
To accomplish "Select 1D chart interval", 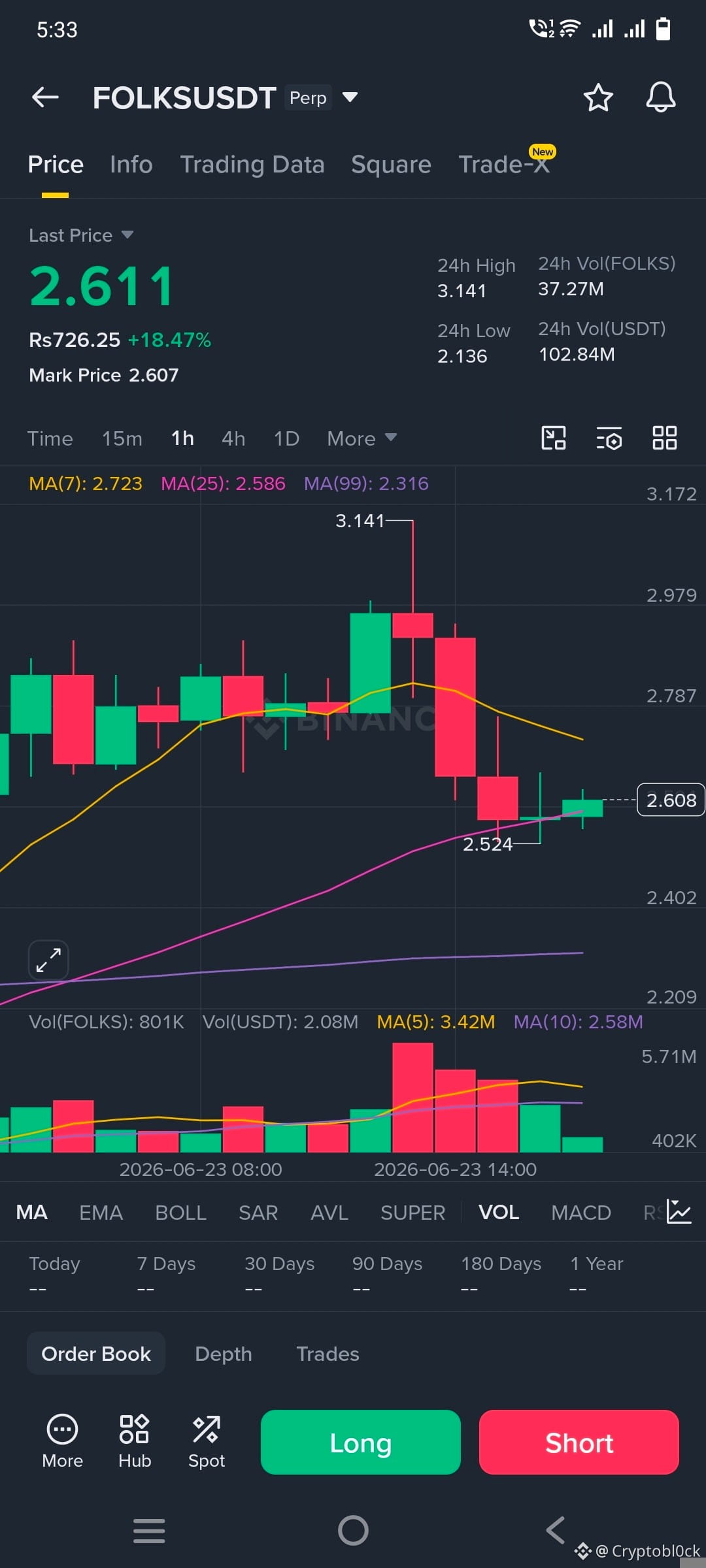I will (286, 438).
